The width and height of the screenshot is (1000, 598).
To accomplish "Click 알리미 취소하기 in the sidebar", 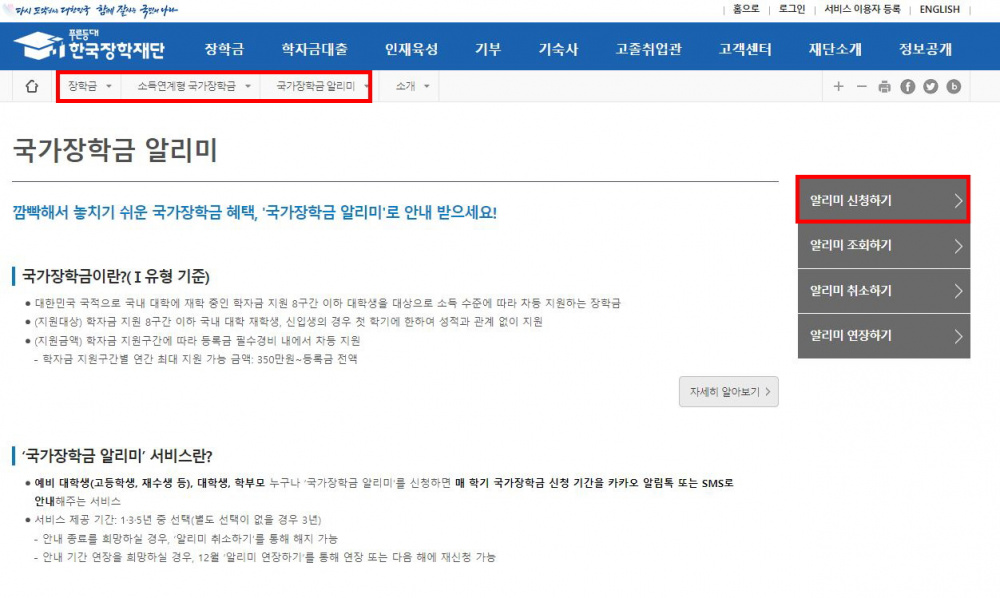I will click(x=878, y=290).
